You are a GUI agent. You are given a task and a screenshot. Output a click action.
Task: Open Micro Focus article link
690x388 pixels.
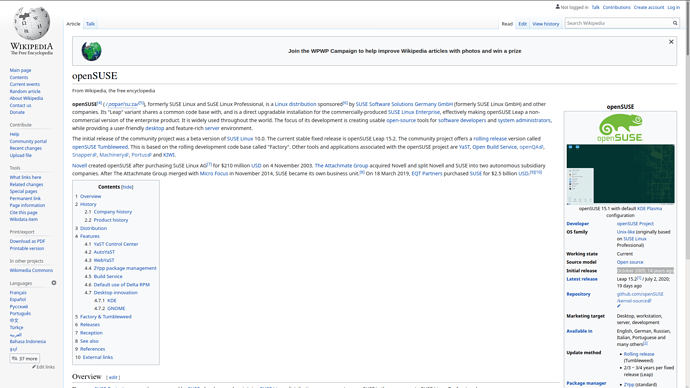coord(214,173)
